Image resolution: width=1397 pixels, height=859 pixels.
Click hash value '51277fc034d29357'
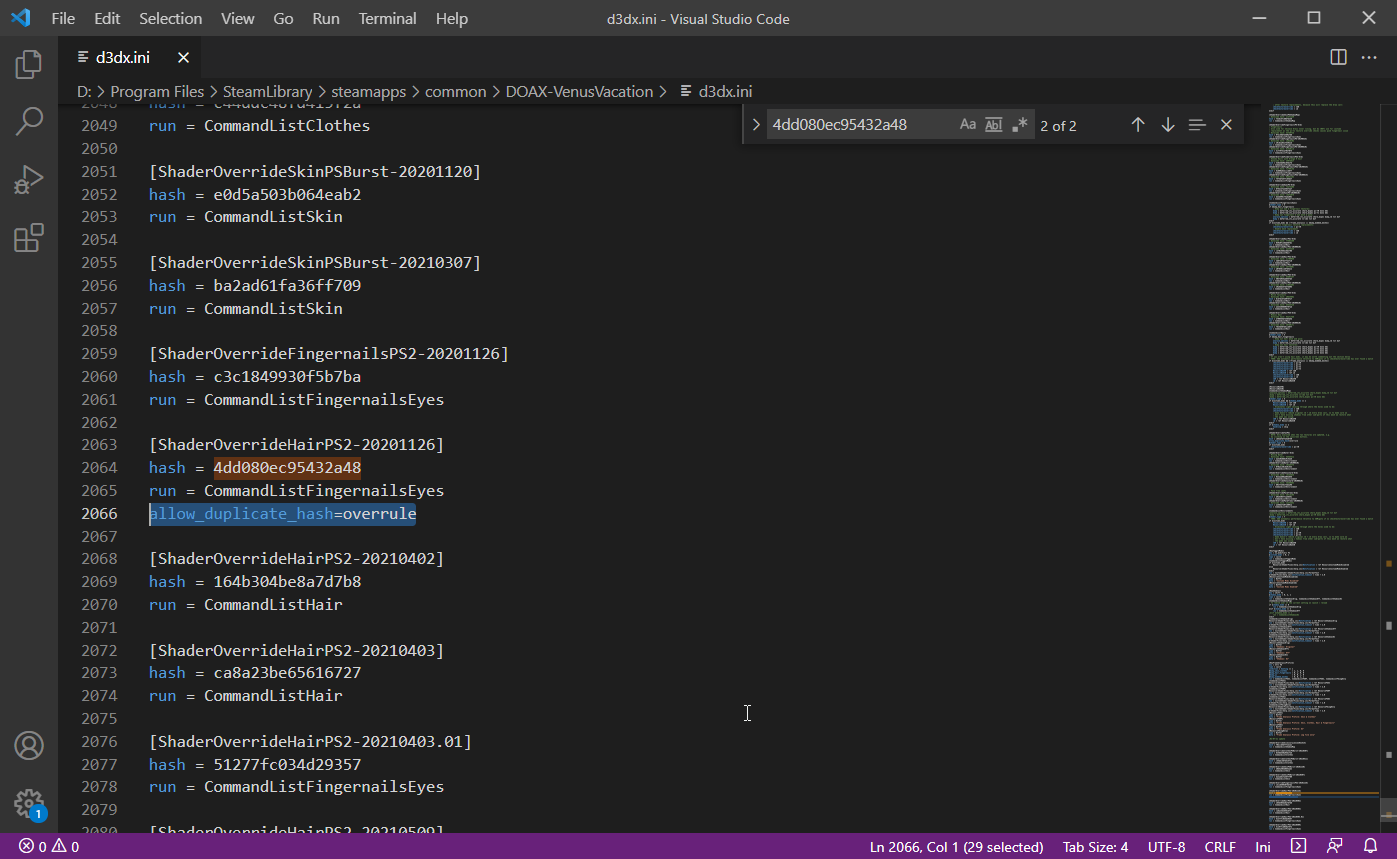coord(287,765)
